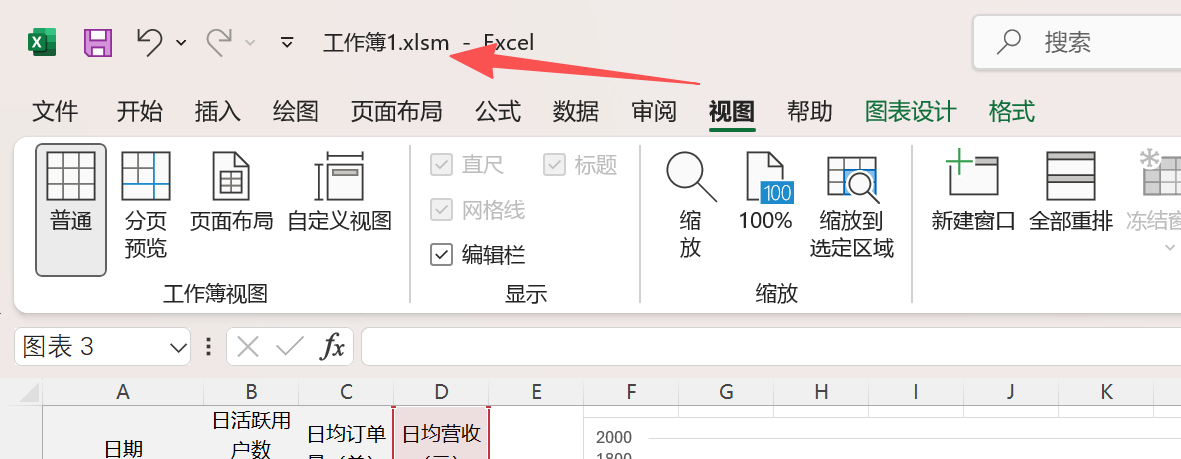The height and width of the screenshot is (459, 1181).
Task: Open the 绘图 ribbon tab
Action: [295, 112]
